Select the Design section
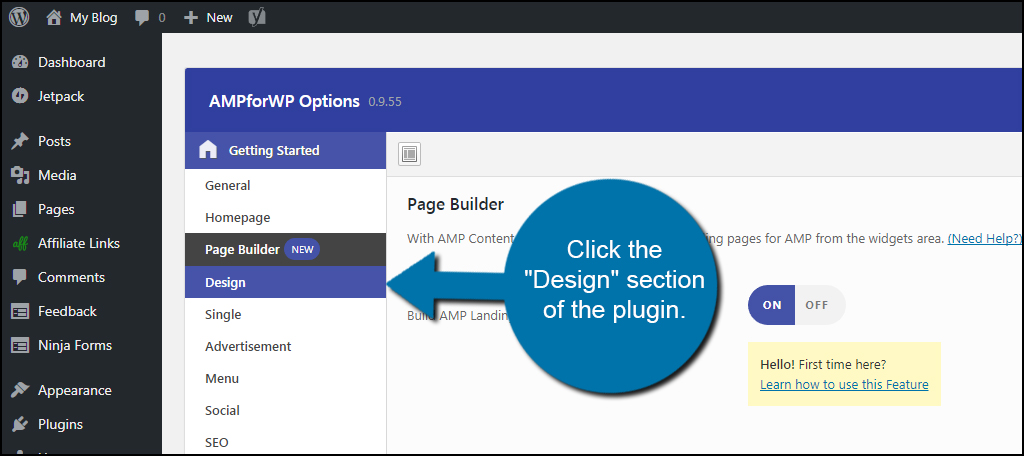 tap(285, 282)
